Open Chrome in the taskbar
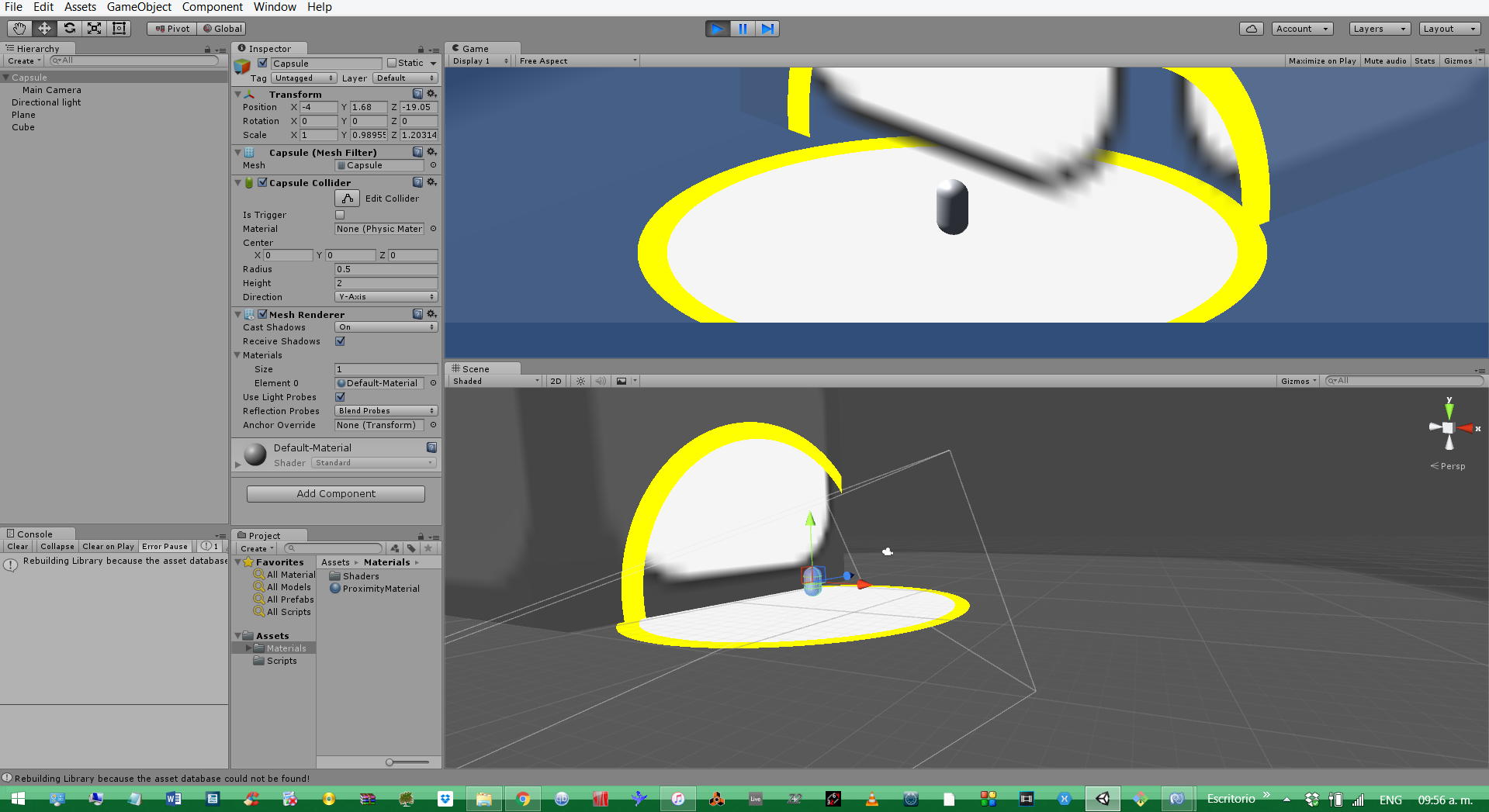The height and width of the screenshot is (812, 1489). (523, 799)
